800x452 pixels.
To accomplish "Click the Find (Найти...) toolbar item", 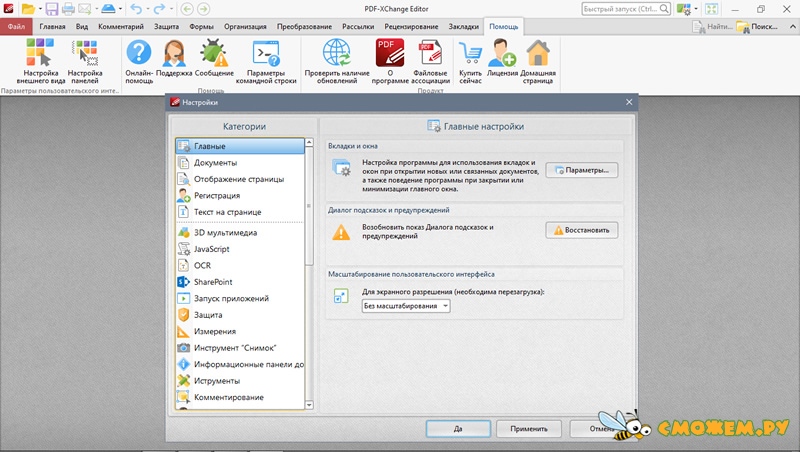I will pos(713,27).
